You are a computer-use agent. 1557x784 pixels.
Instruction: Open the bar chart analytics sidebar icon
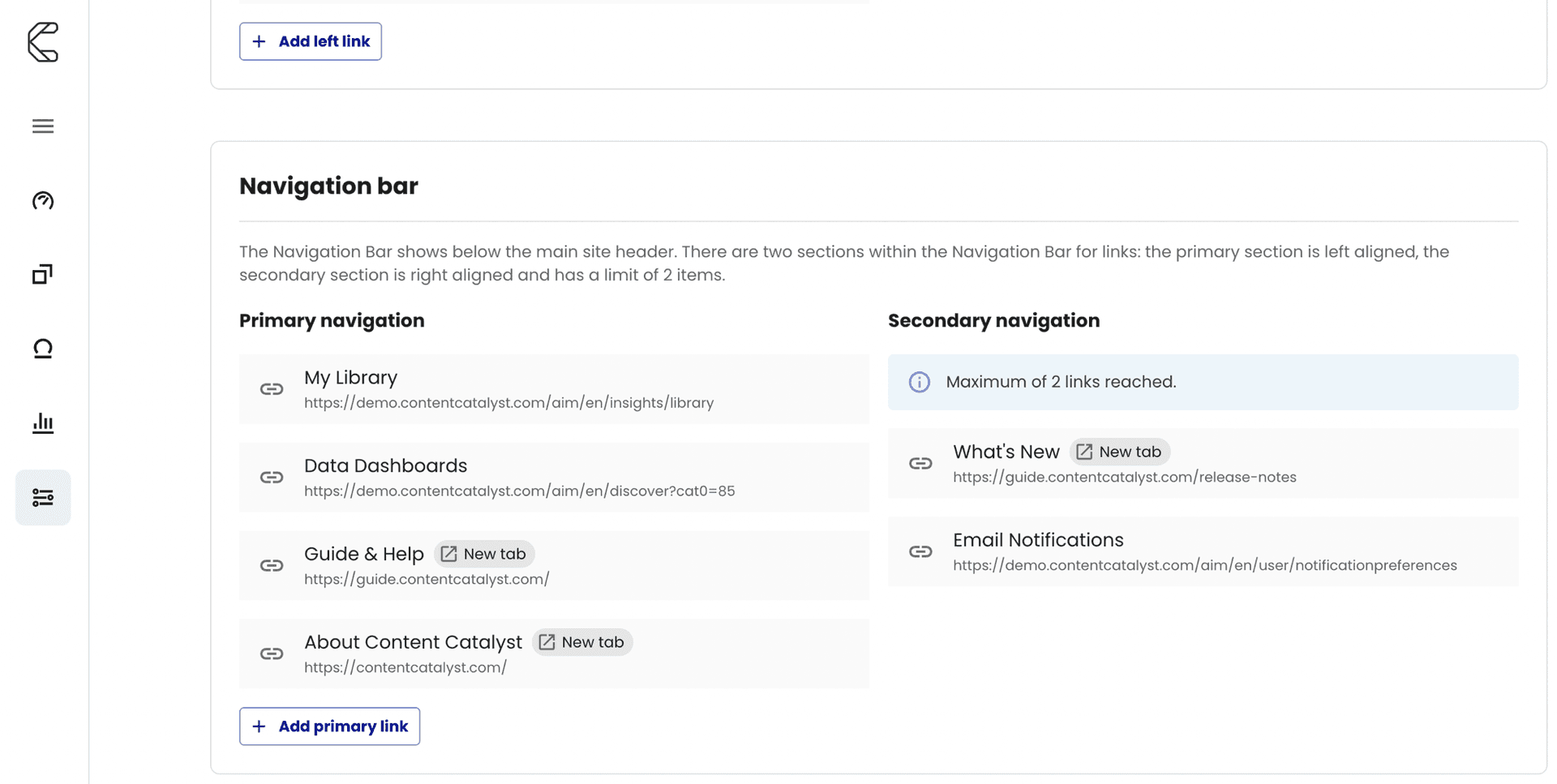tap(43, 422)
